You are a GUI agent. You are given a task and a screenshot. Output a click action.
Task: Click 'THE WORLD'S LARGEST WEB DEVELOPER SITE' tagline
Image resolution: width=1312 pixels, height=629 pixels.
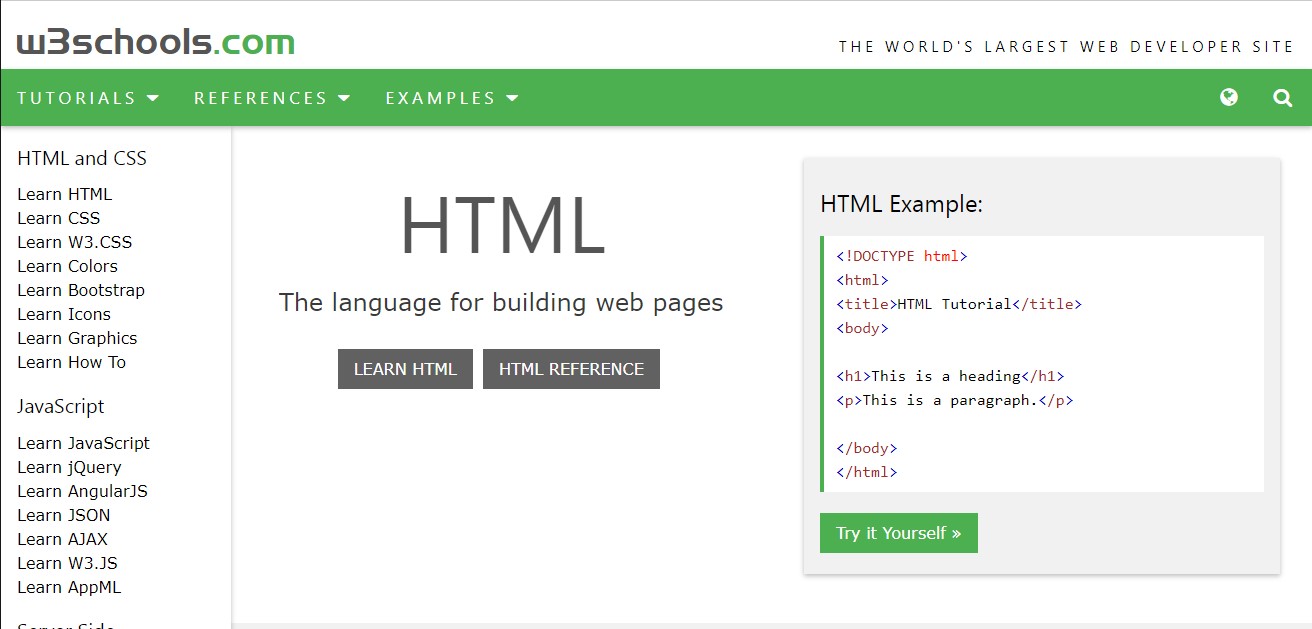tap(1066, 47)
